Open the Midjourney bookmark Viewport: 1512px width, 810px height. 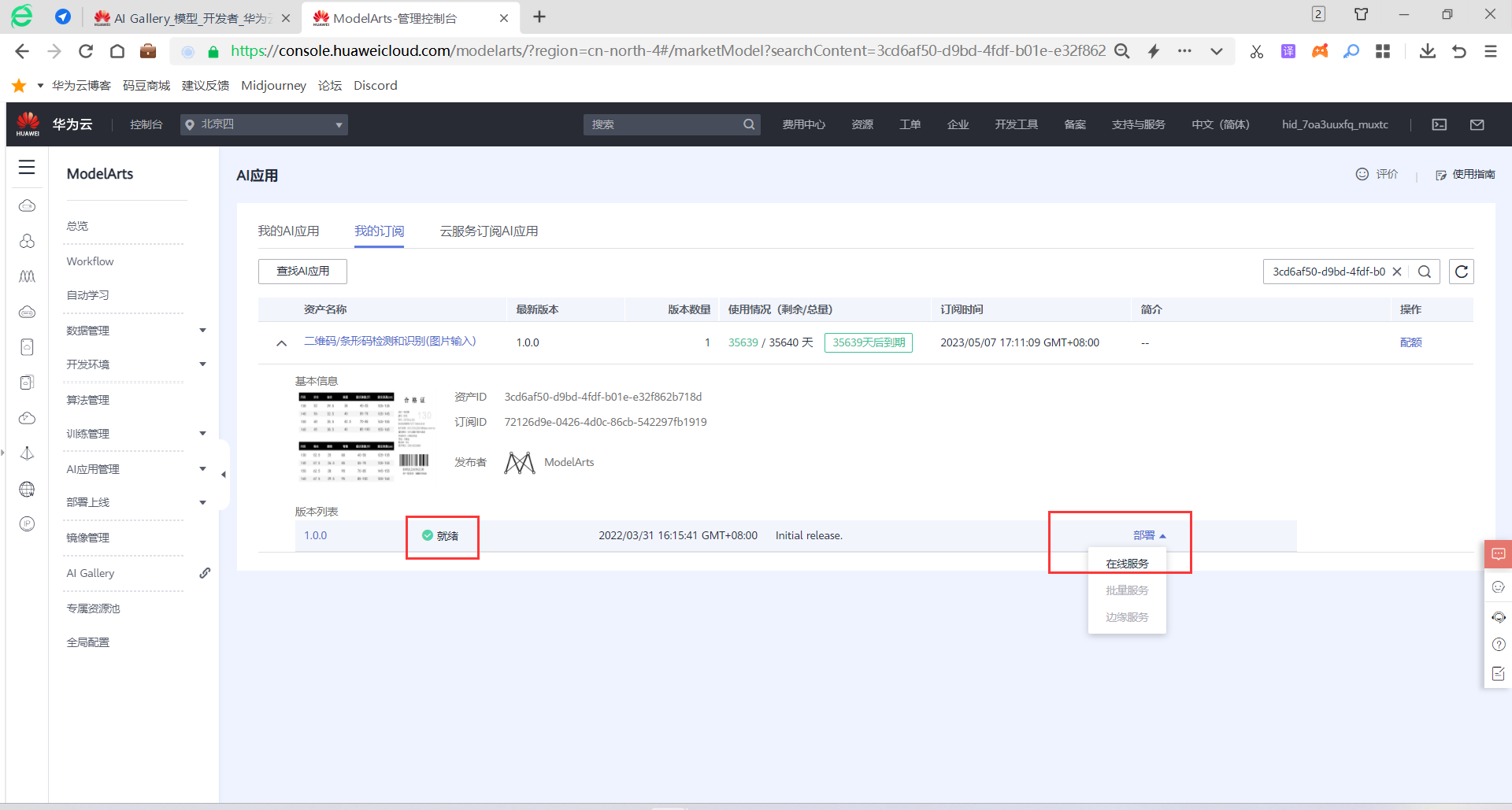(273, 85)
